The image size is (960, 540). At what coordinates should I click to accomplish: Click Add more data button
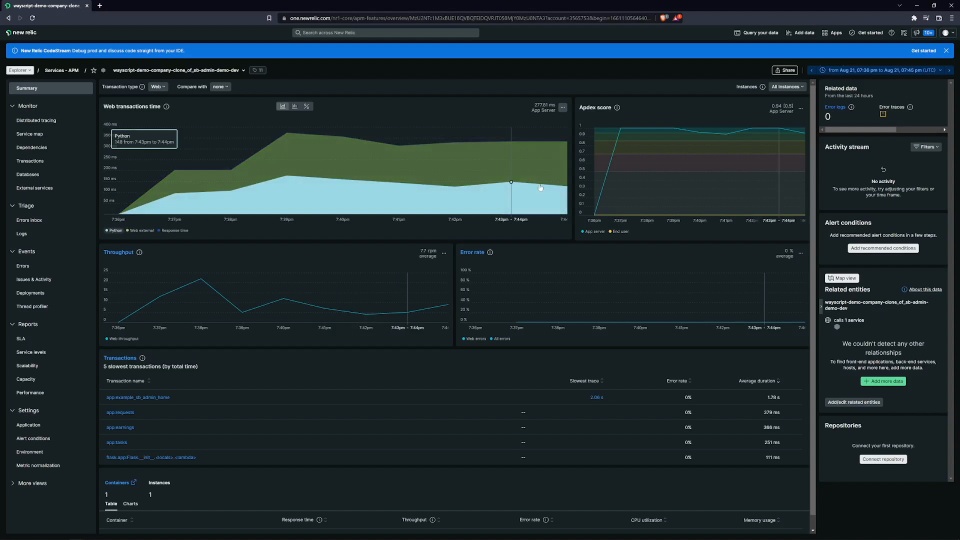tap(883, 381)
